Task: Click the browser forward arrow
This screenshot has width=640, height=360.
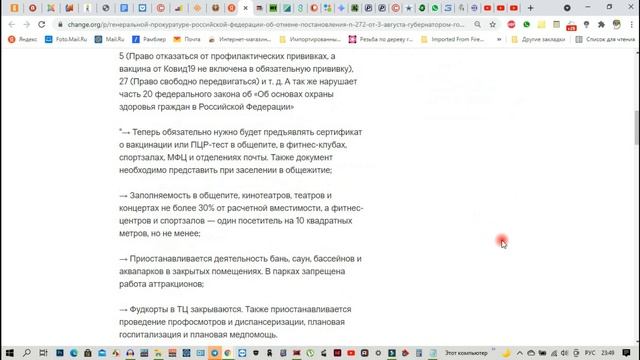Action: point(27,24)
